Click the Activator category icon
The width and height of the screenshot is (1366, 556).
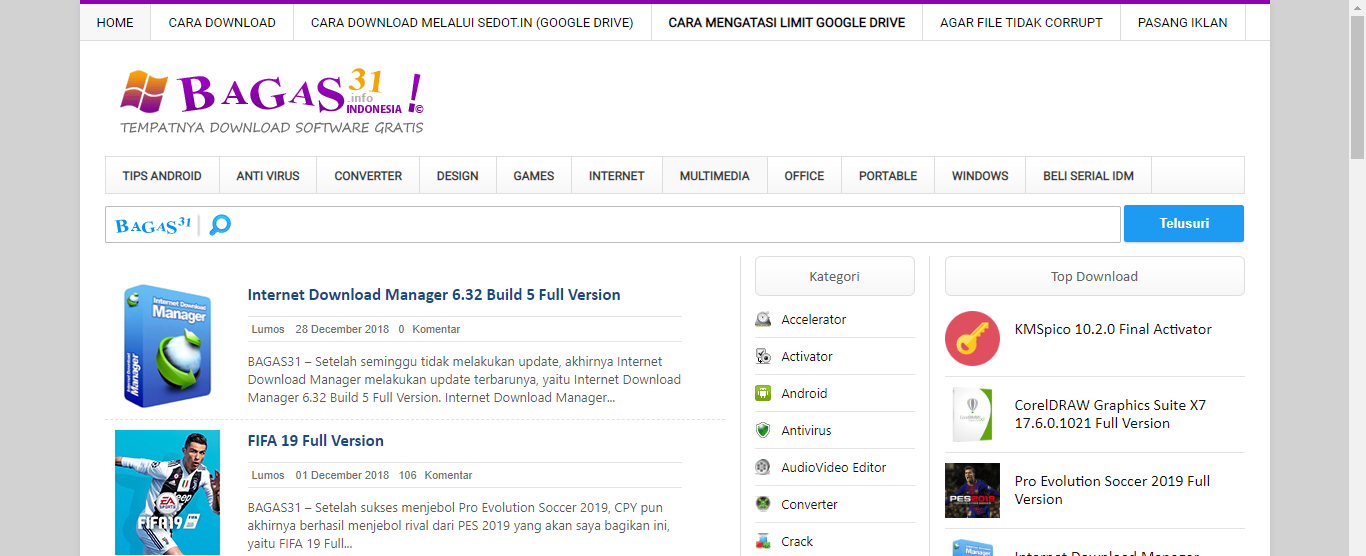point(763,356)
